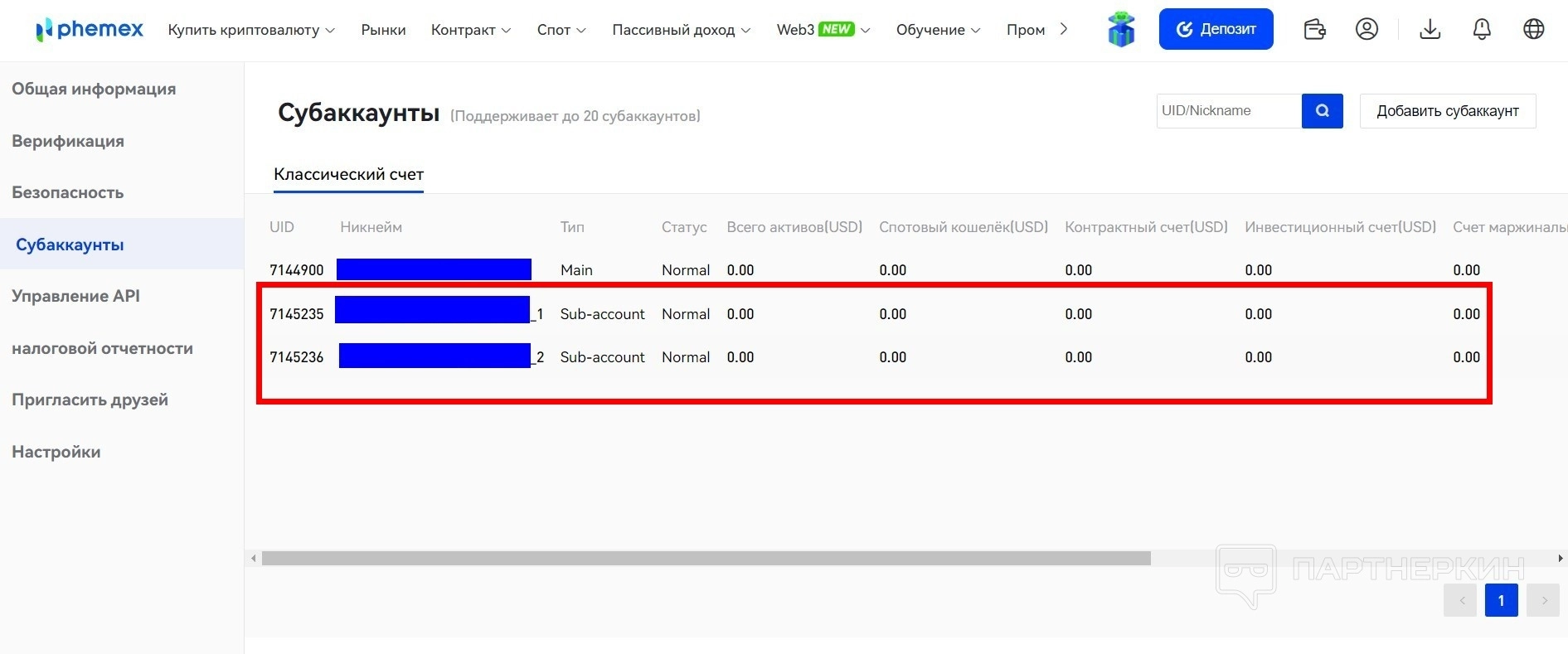Open the user profile icon
1568x654 pixels.
1367,30
